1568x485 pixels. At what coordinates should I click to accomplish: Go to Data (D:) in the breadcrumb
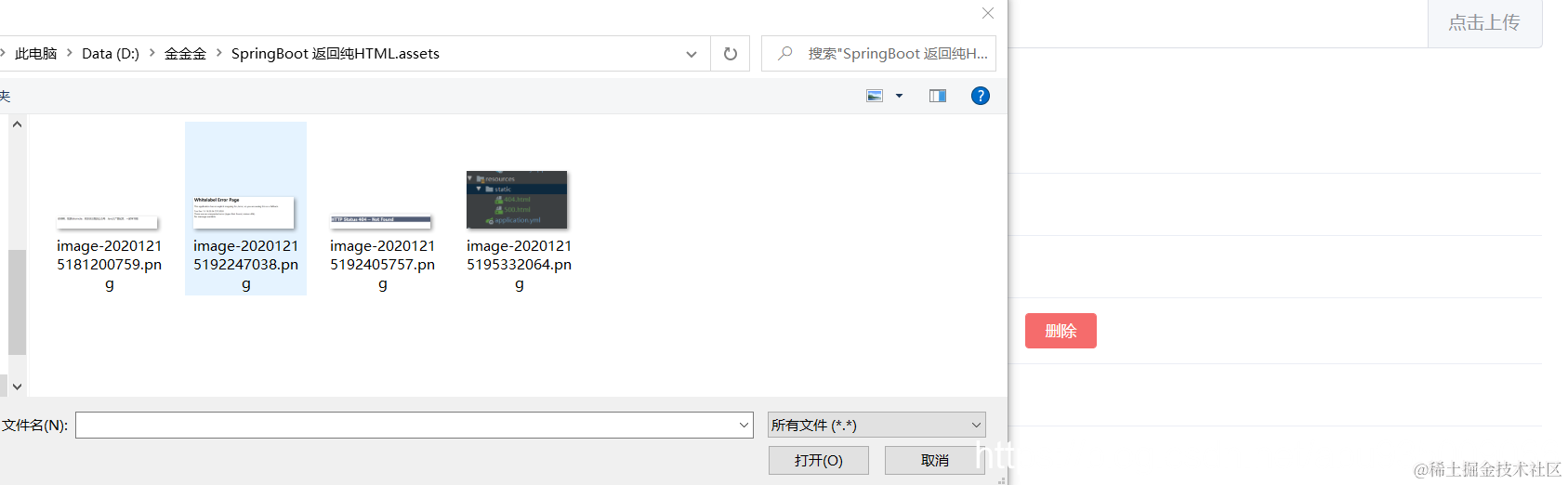111,54
